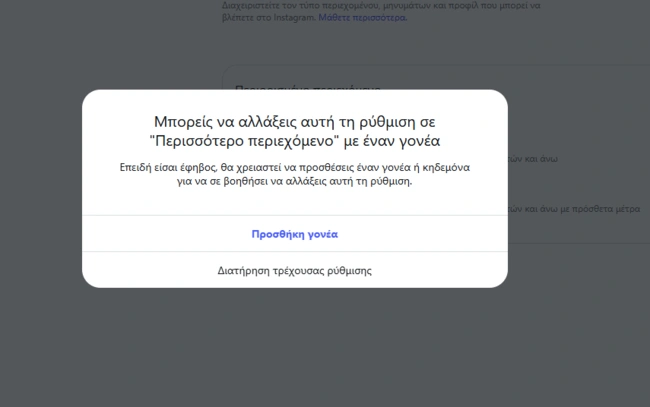Click the dimmed backdrop below the dialog
The width and height of the screenshot is (650, 407).
click(294, 350)
